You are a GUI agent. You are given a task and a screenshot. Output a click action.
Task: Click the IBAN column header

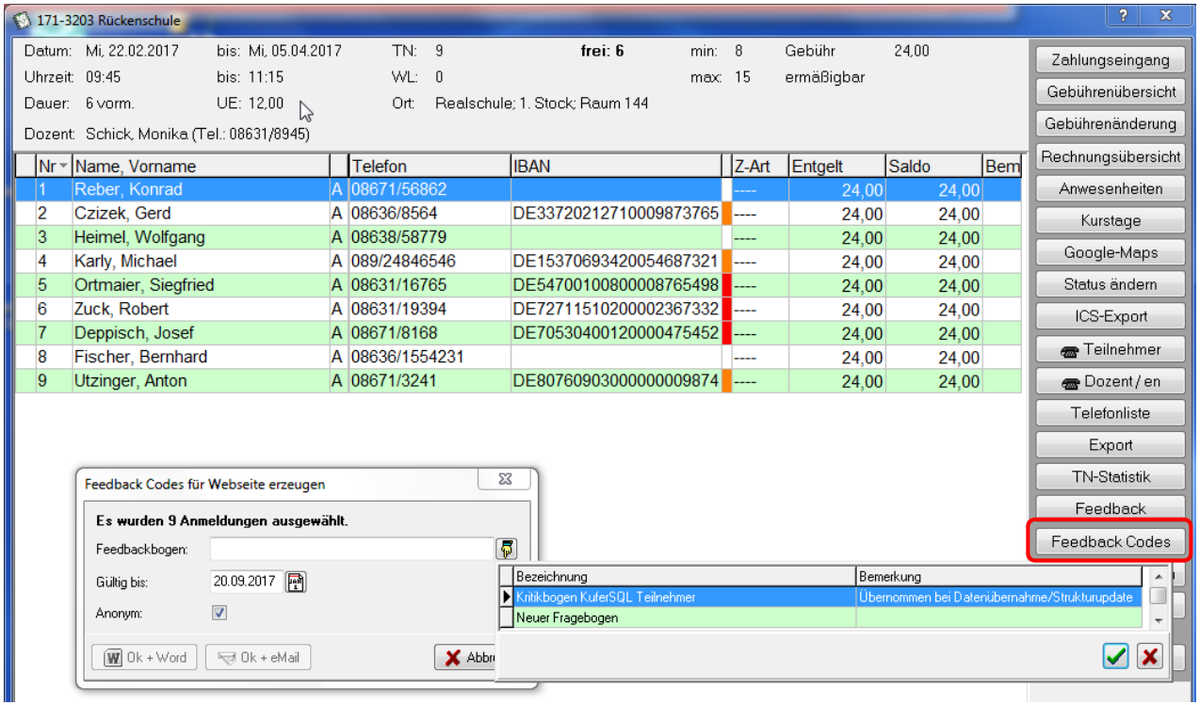coord(615,166)
